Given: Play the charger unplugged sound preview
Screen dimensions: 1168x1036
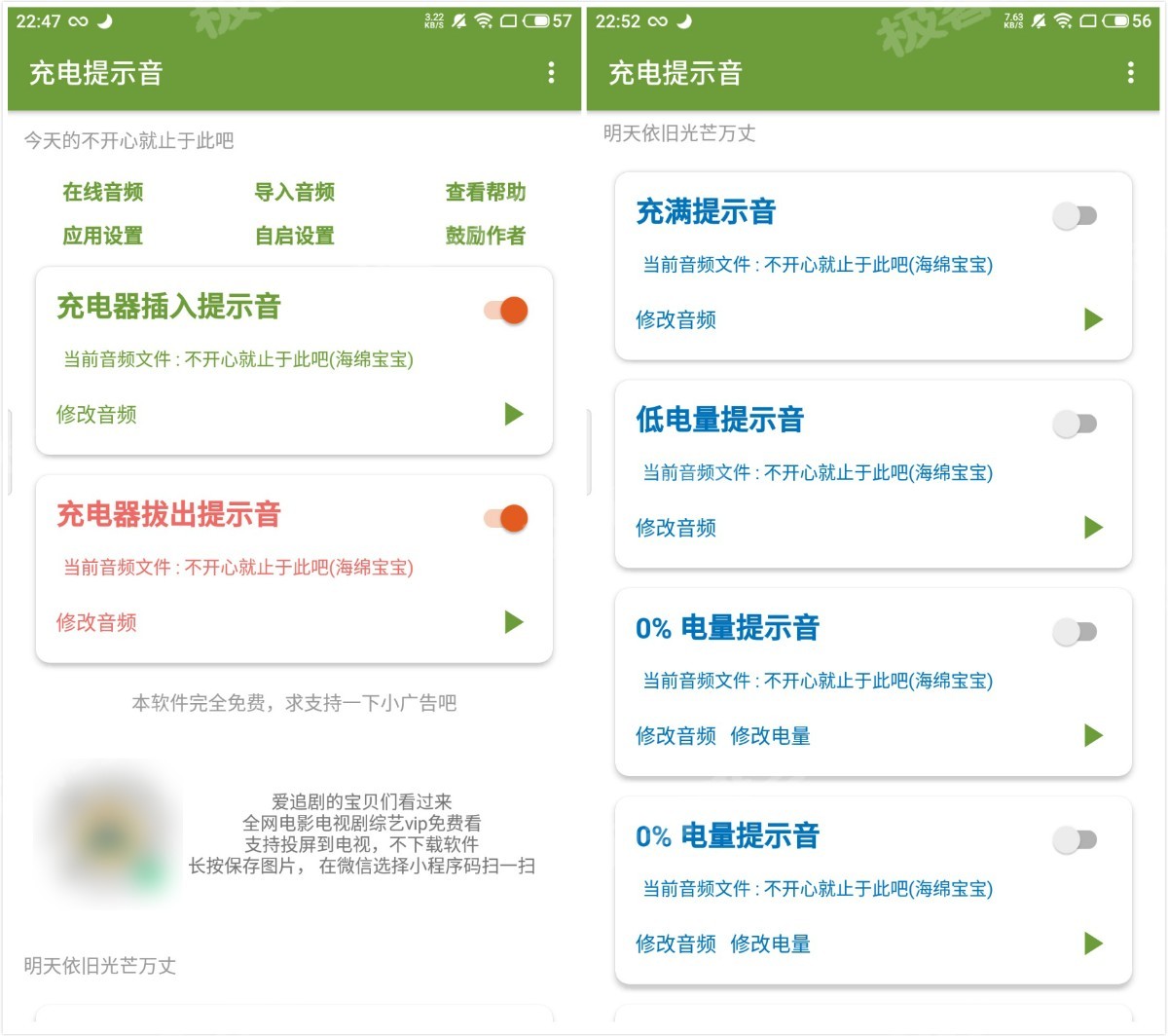Looking at the screenshot, I should (x=514, y=622).
